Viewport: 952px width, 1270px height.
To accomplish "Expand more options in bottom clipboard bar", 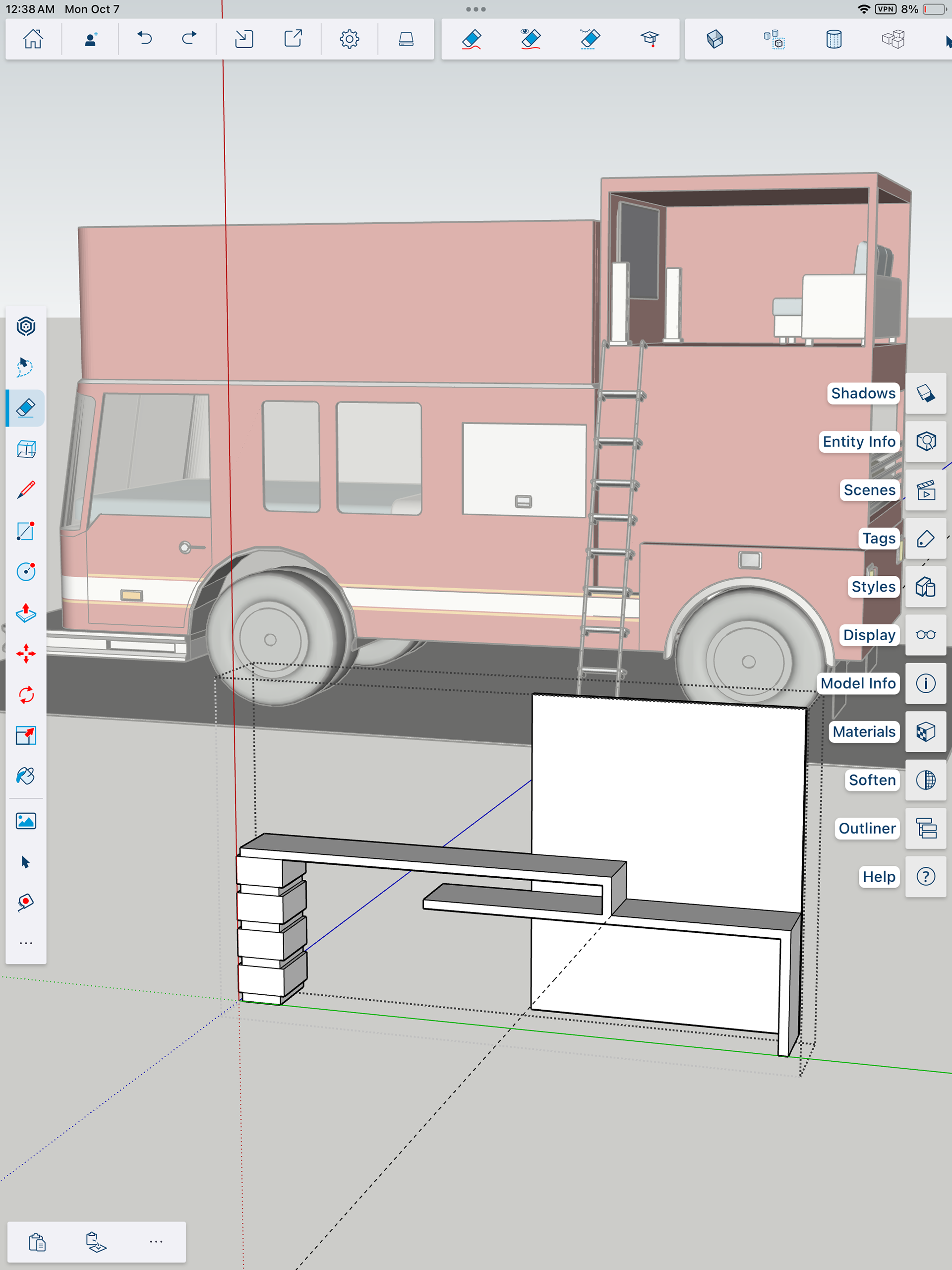I will coord(156,1242).
